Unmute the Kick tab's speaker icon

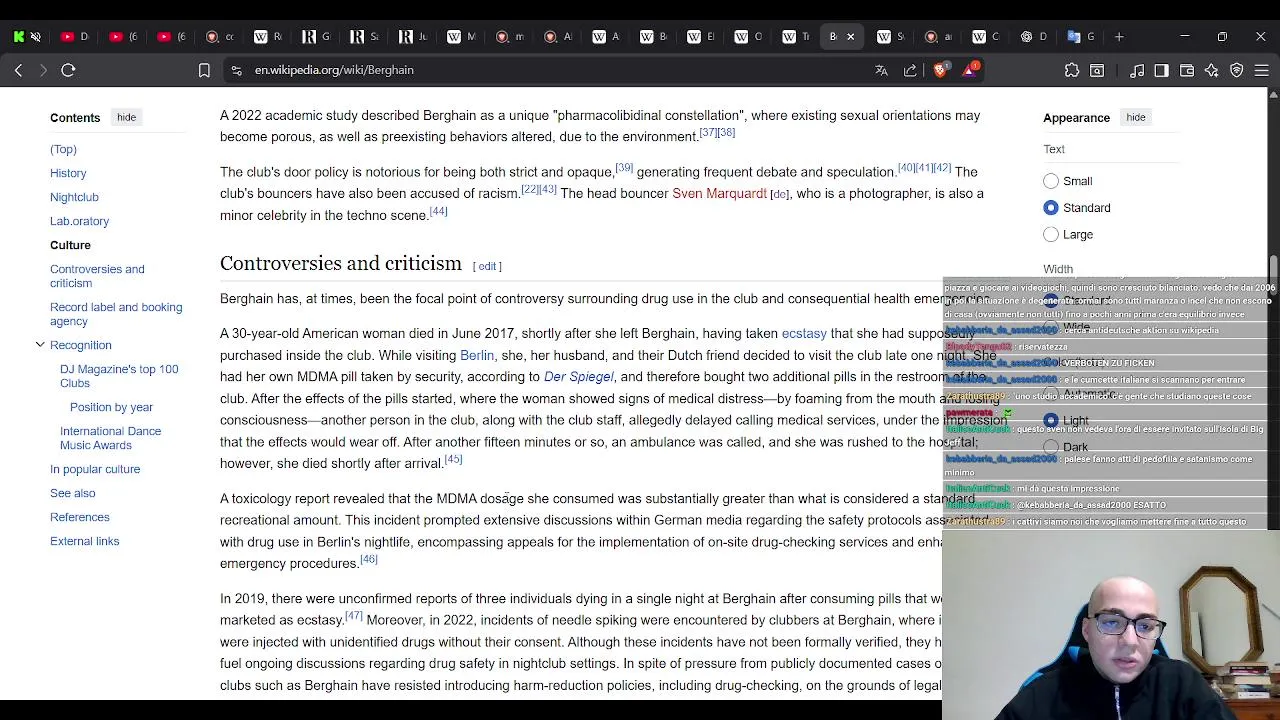[36, 37]
